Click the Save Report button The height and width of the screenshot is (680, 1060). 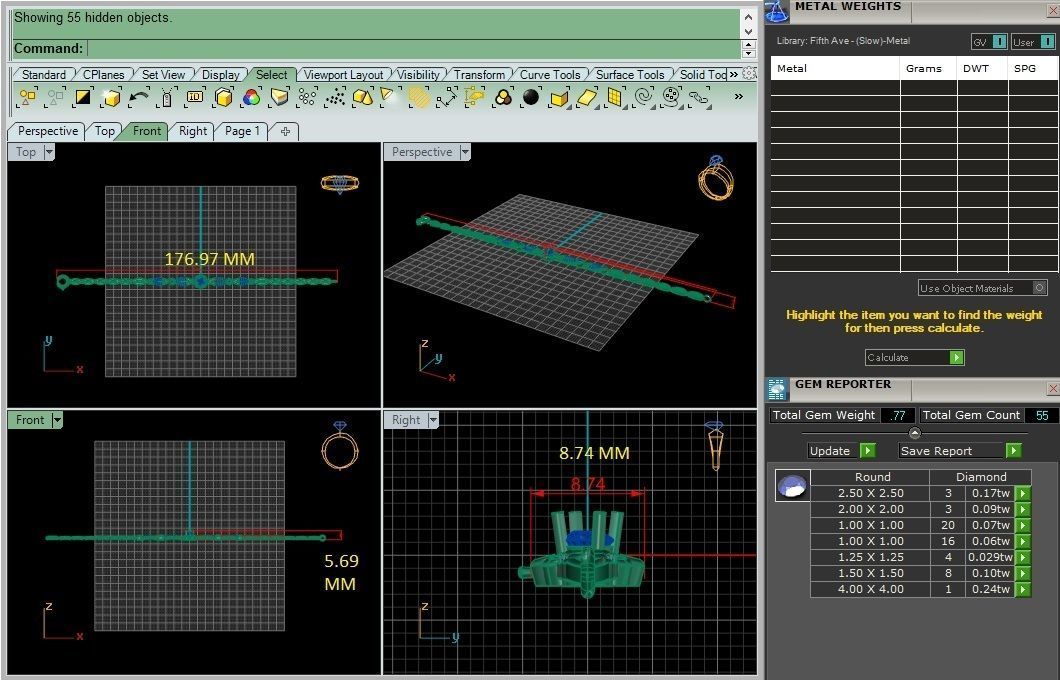coord(960,451)
